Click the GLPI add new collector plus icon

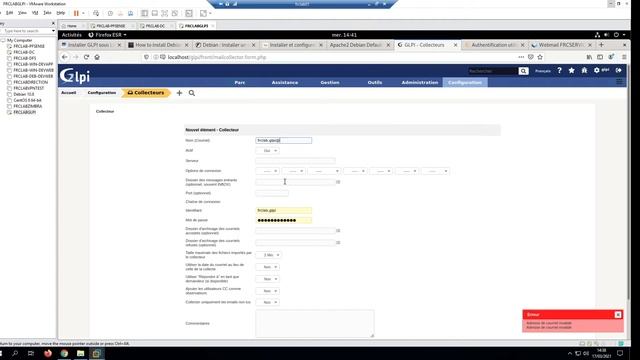179,93
